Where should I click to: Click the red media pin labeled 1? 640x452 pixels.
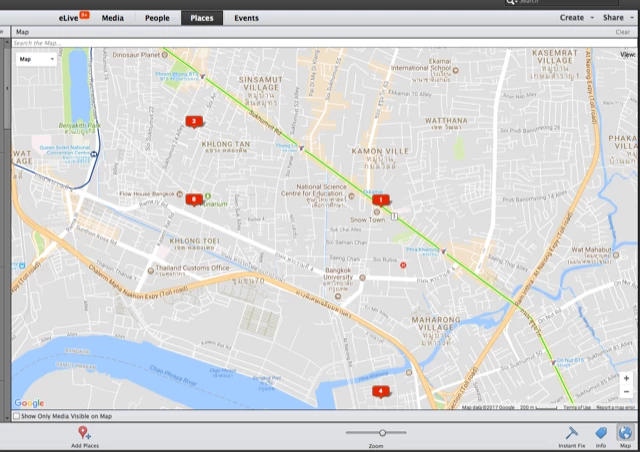coord(381,200)
